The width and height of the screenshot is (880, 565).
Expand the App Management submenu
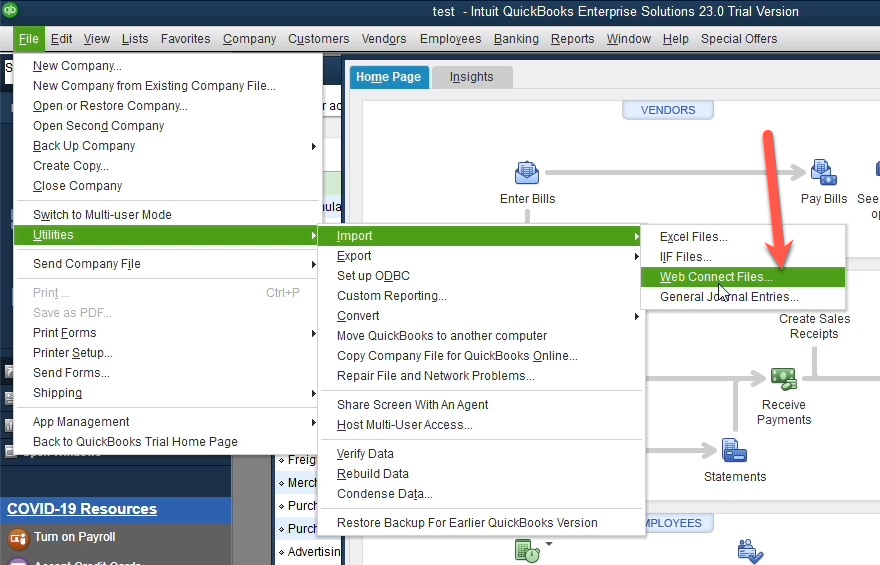point(168,422)
